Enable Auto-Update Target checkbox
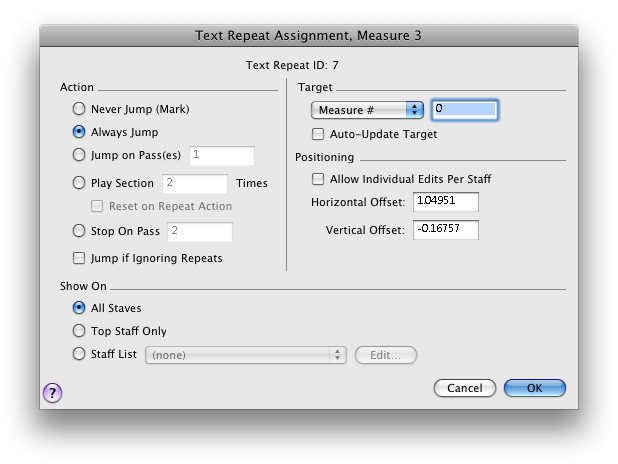This screenshot has width=618, height=464. click(318, 134)
